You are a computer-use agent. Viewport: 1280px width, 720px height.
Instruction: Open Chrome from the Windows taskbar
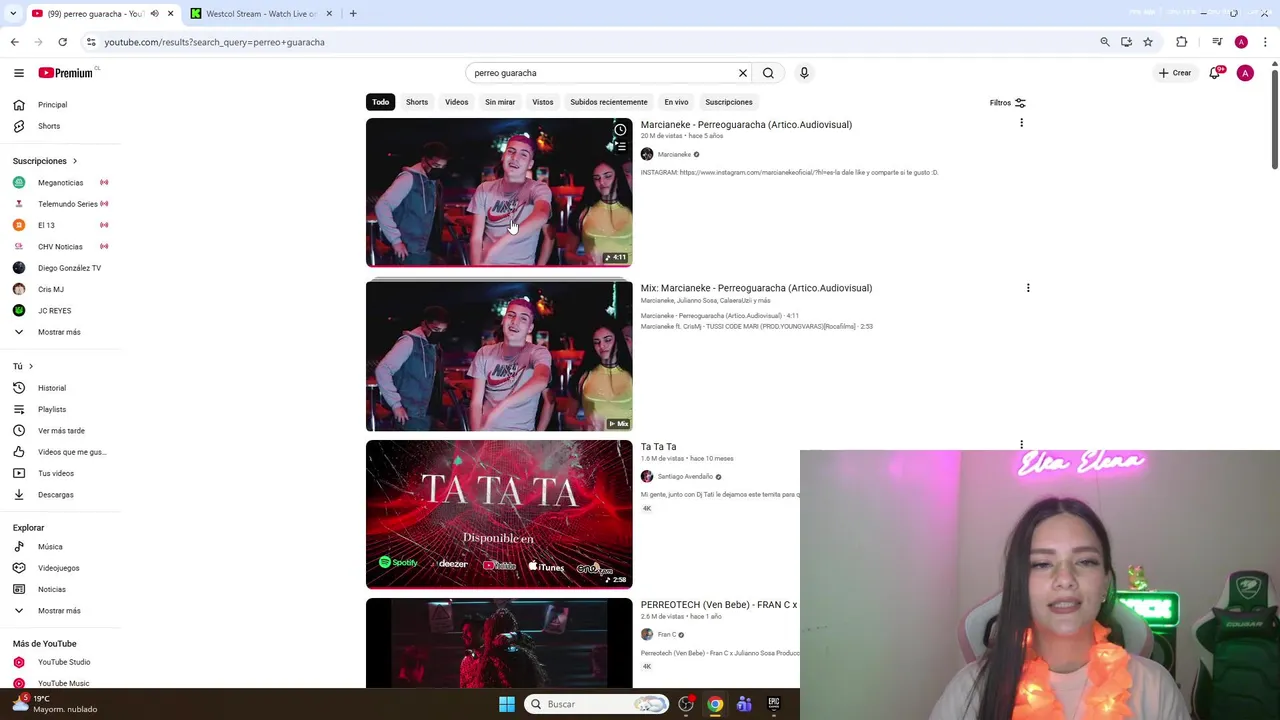715,704
